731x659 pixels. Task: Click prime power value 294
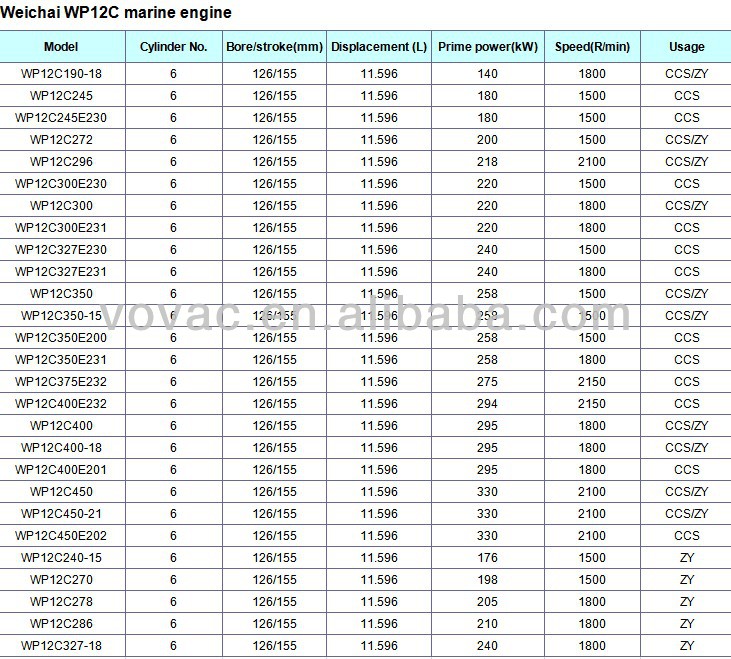click(487, 403)
